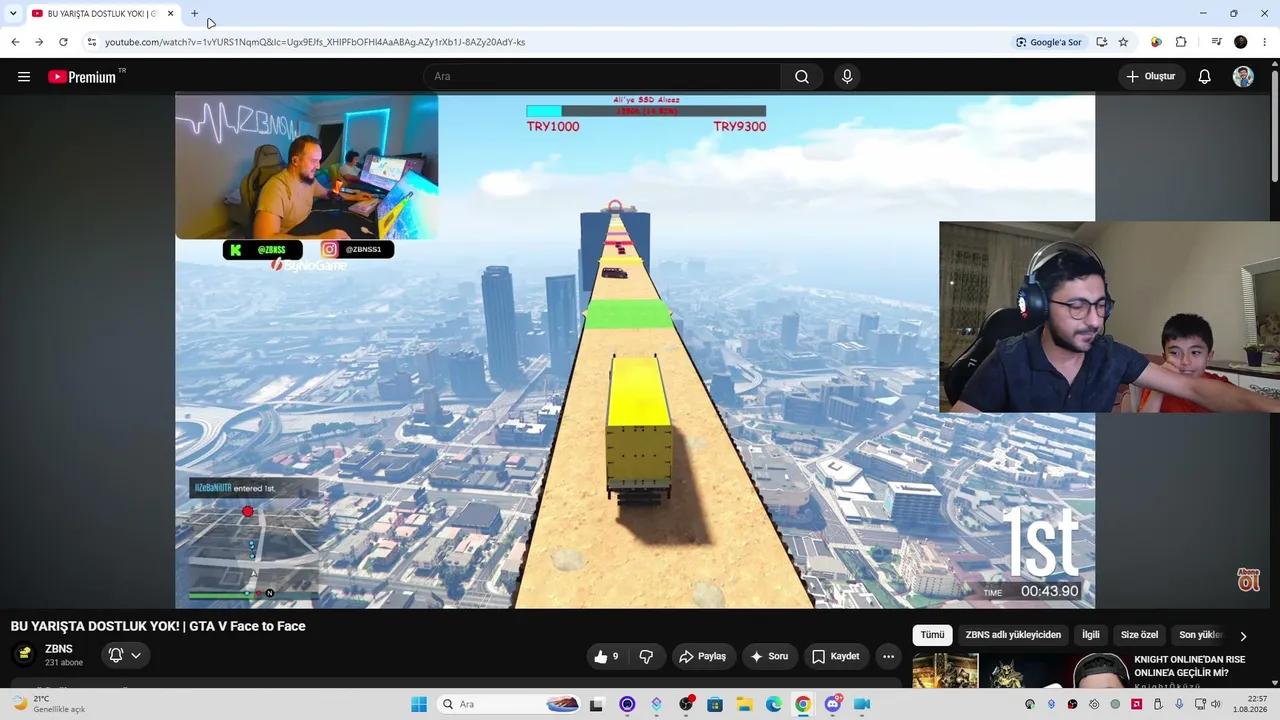Click the video title BU YARIŞTA DOSTLUK YOK

point(158,626)
